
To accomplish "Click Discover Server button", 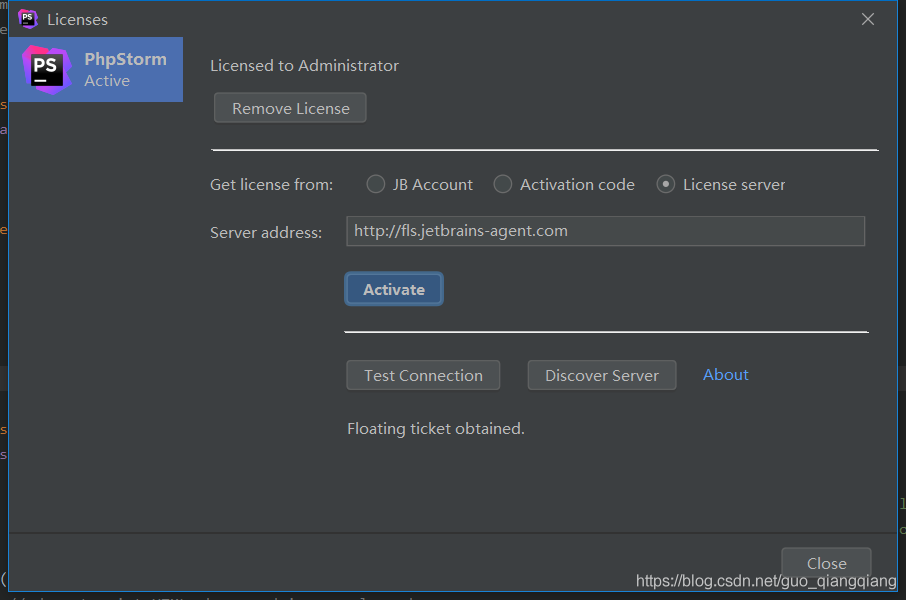I will pos(601,375).
